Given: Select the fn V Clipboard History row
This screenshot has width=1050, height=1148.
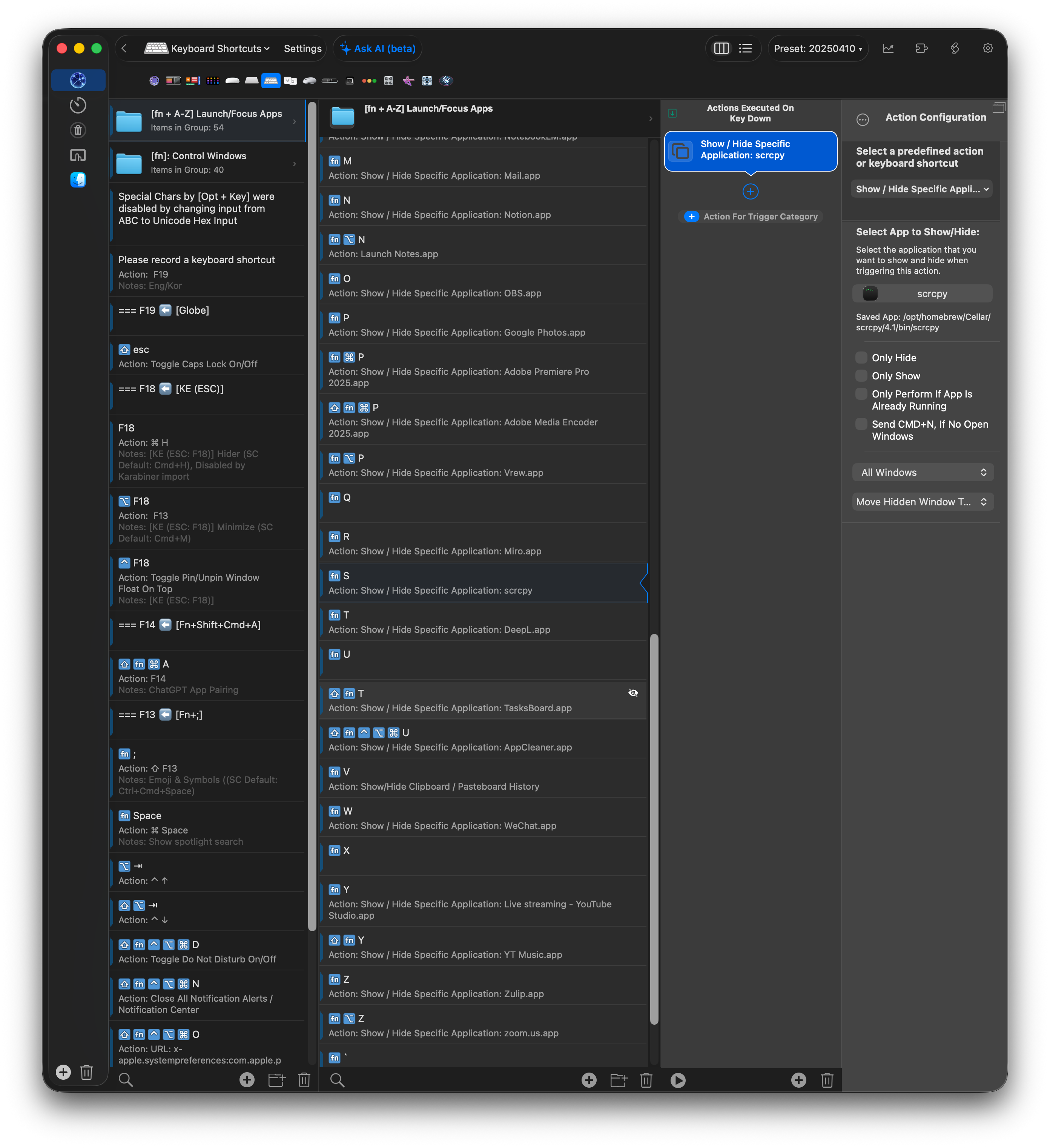Looking at the screenshot, I should tap(483, 779).
